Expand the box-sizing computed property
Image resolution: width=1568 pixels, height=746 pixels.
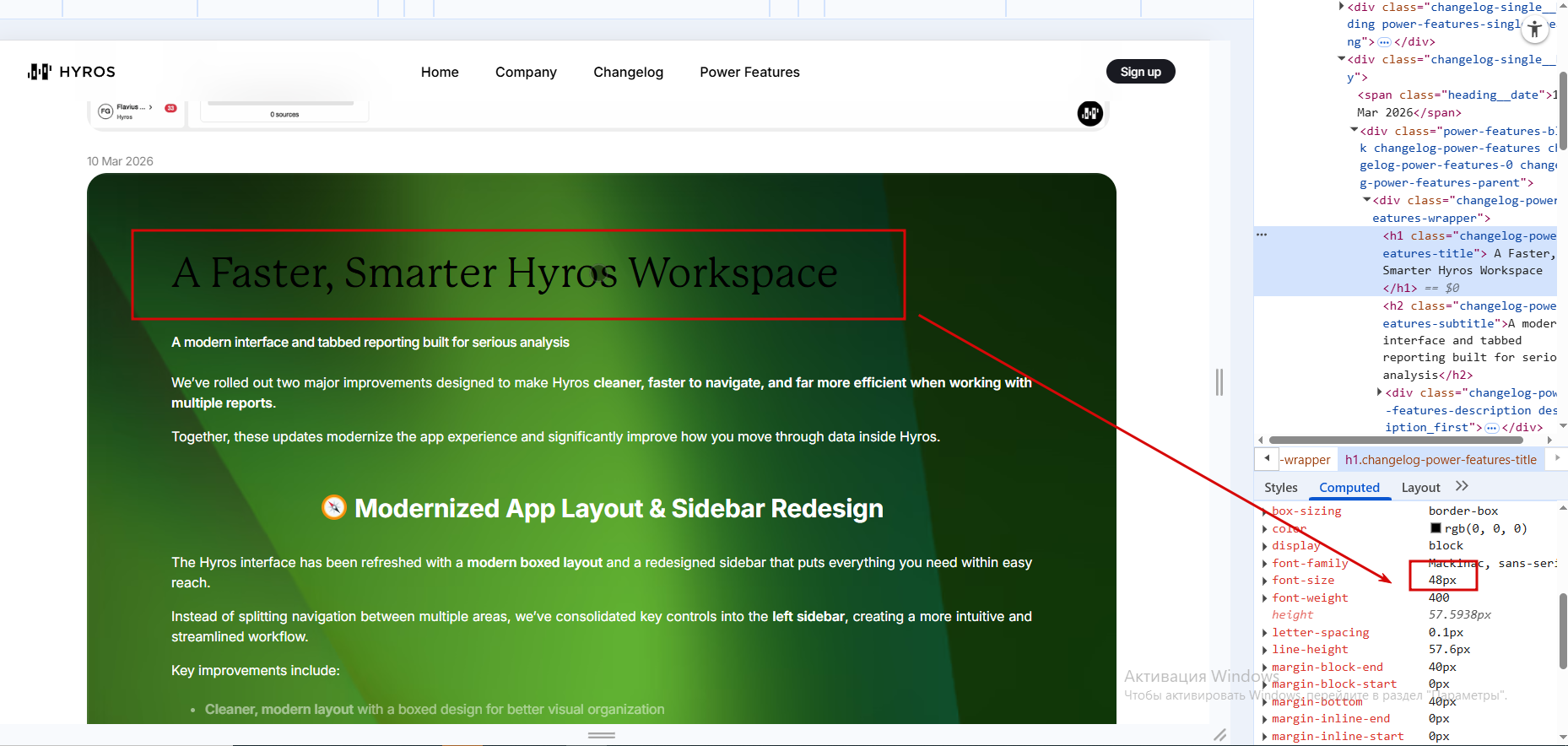point(1265,511)
